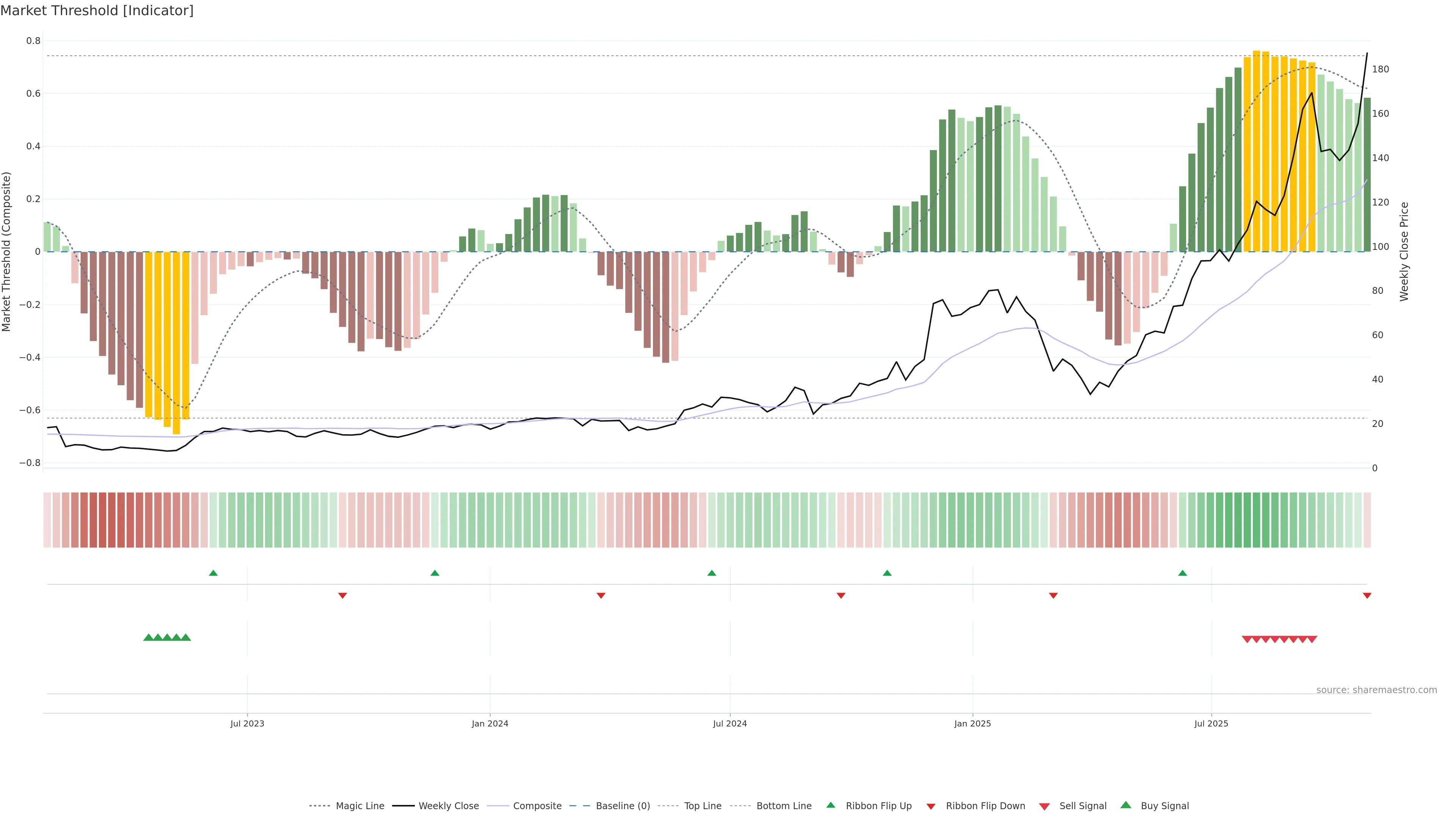This screenshot has width=1456, height=819.
Task: Click the Jan 2025 x-axis label
Action: [972, 723]
